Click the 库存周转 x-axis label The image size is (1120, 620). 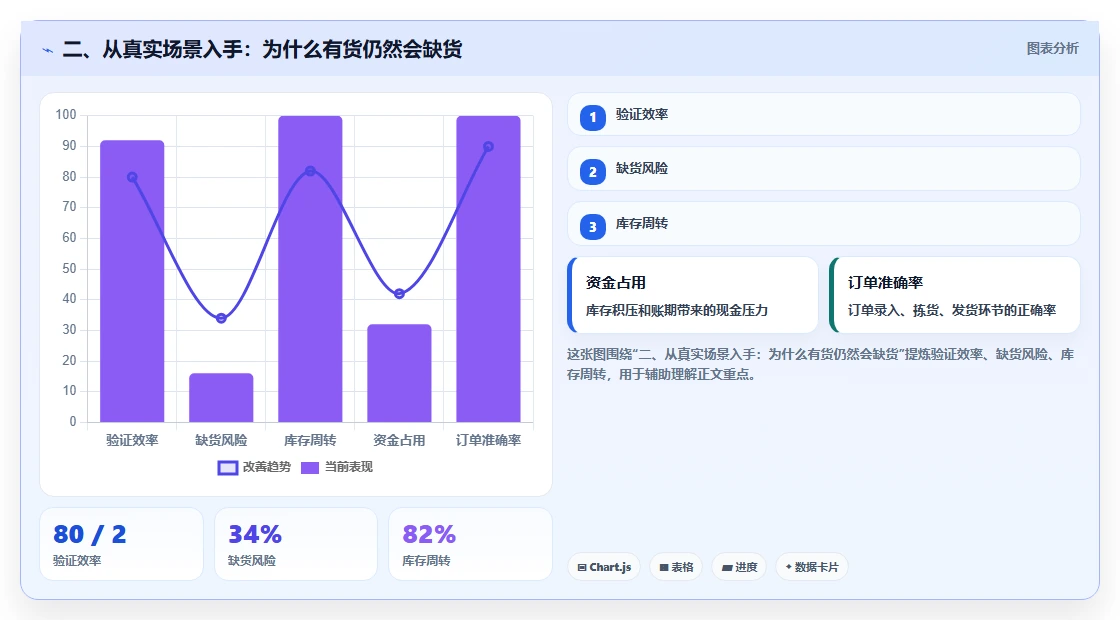[x=310, y=440]
